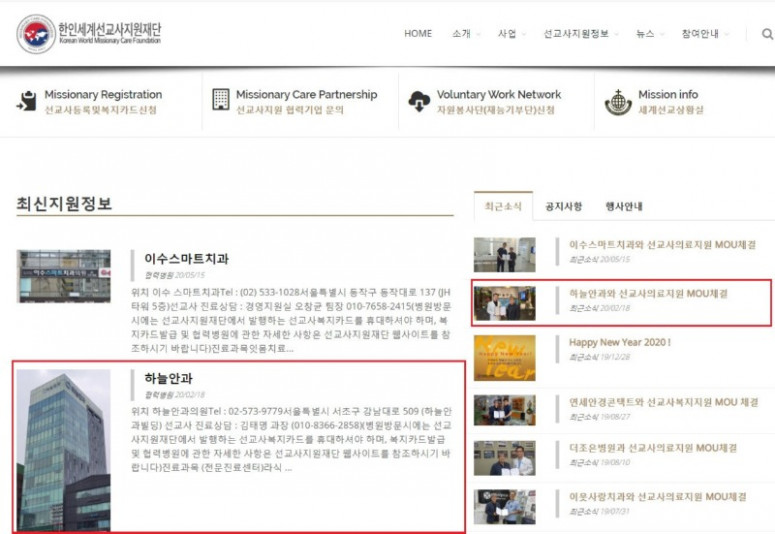The width and height of the screenshot is (775, 534).
Task: Open the 참여안내 navigation menu
Action: (704, 34)
